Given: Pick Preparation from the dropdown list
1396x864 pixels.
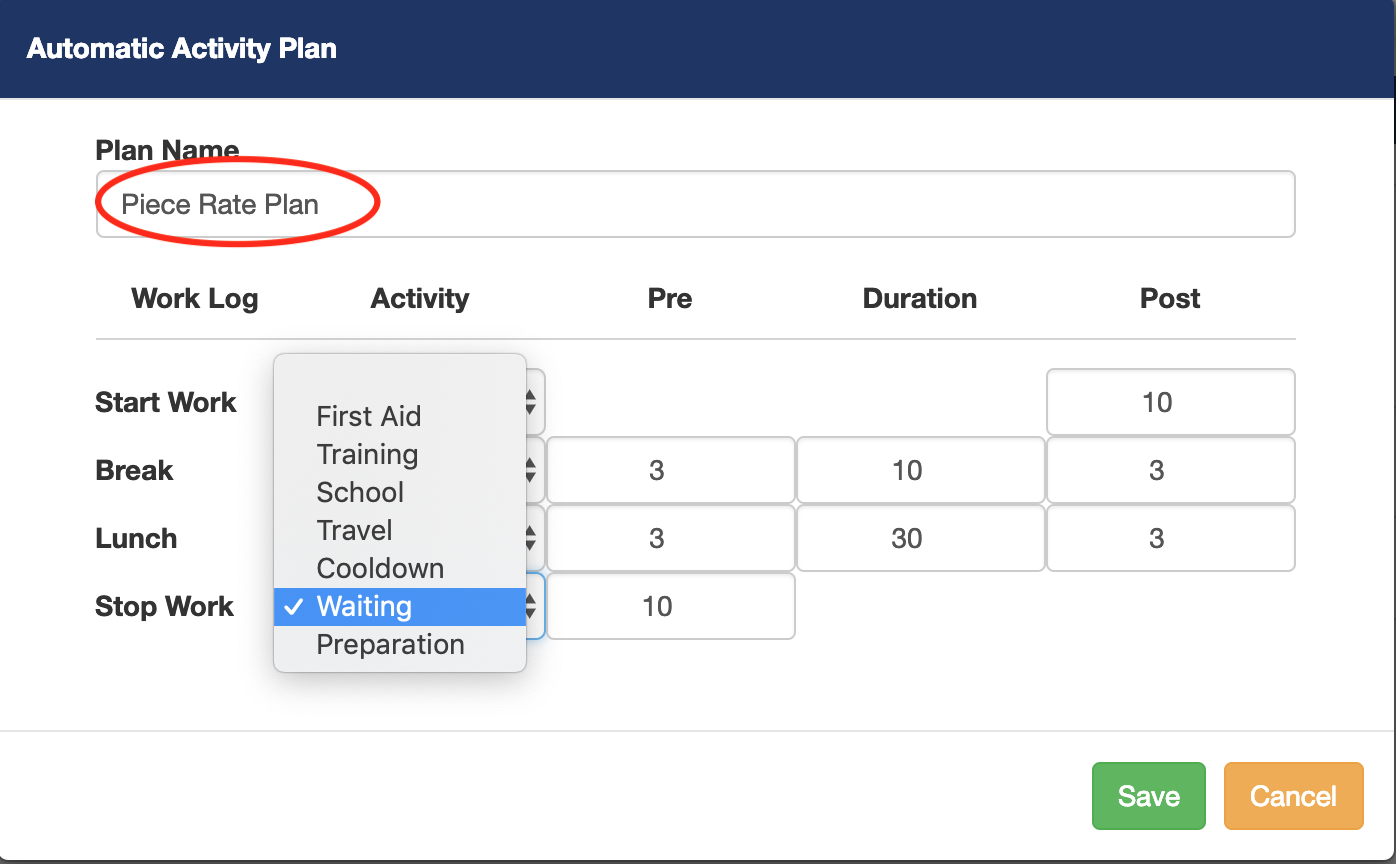Looking at the screenshot, I should click(x=390, y=644).
